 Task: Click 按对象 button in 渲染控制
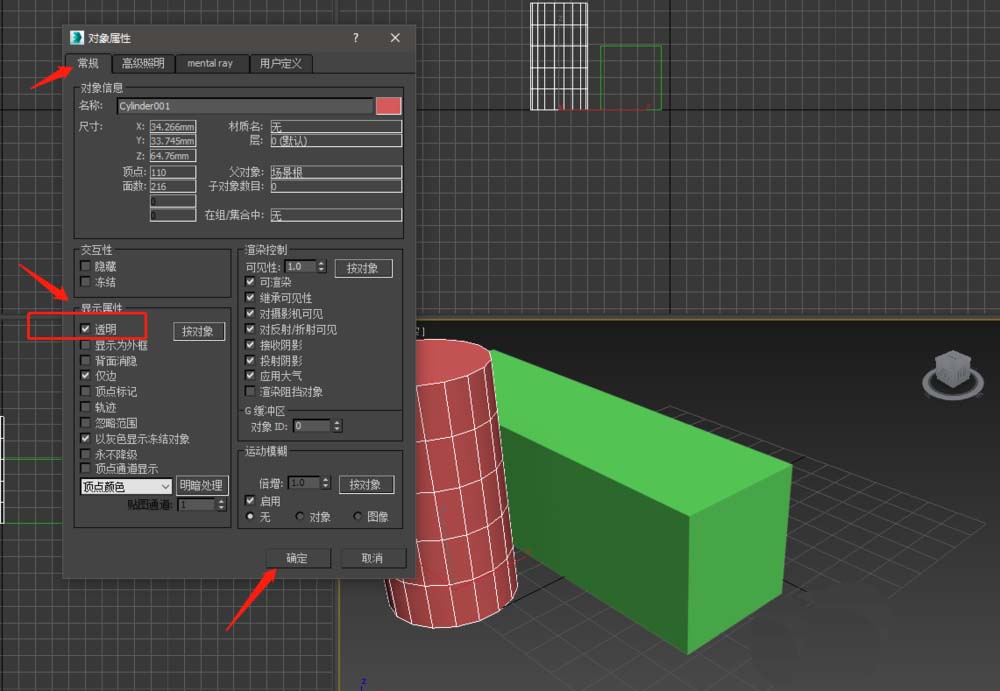click(363, 268)
